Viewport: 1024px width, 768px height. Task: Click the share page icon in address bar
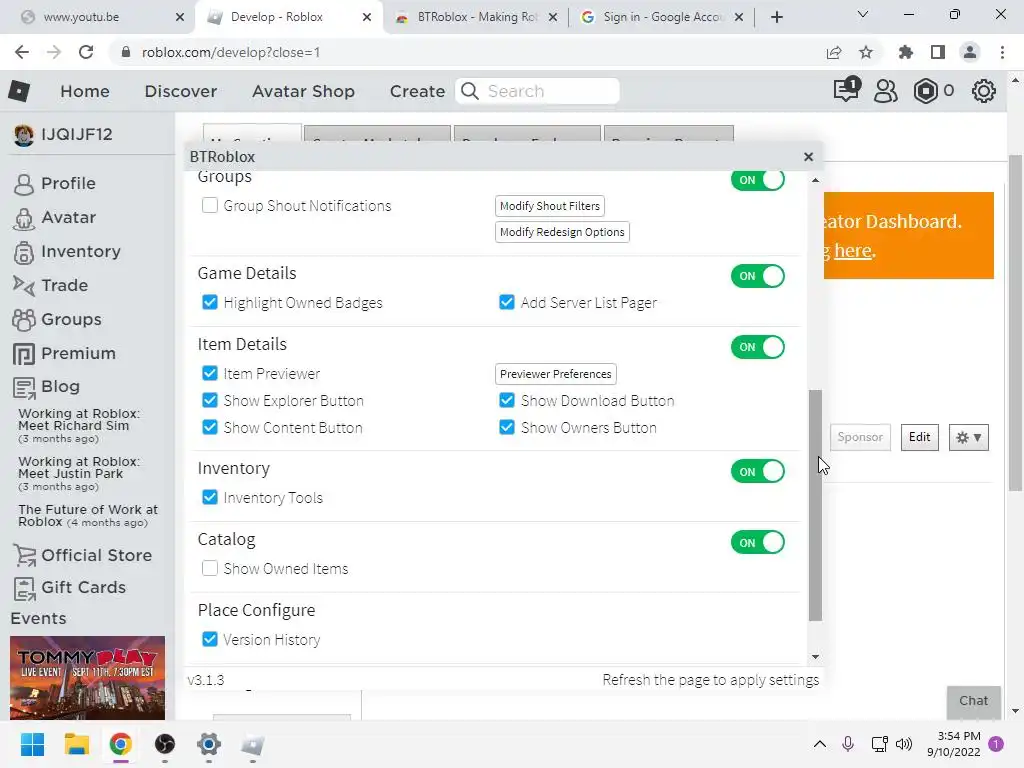click(834, 52)
